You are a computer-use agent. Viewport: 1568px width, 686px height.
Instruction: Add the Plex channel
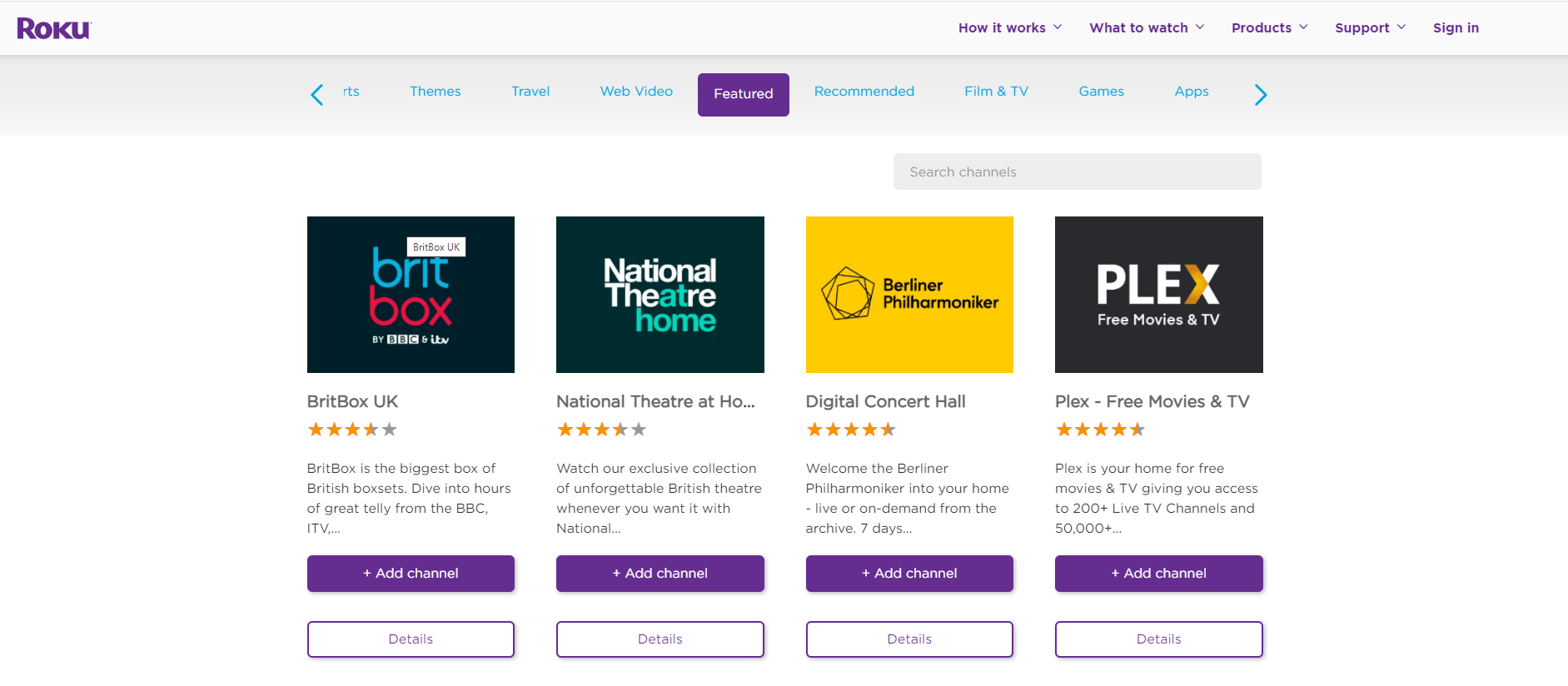1159,574
